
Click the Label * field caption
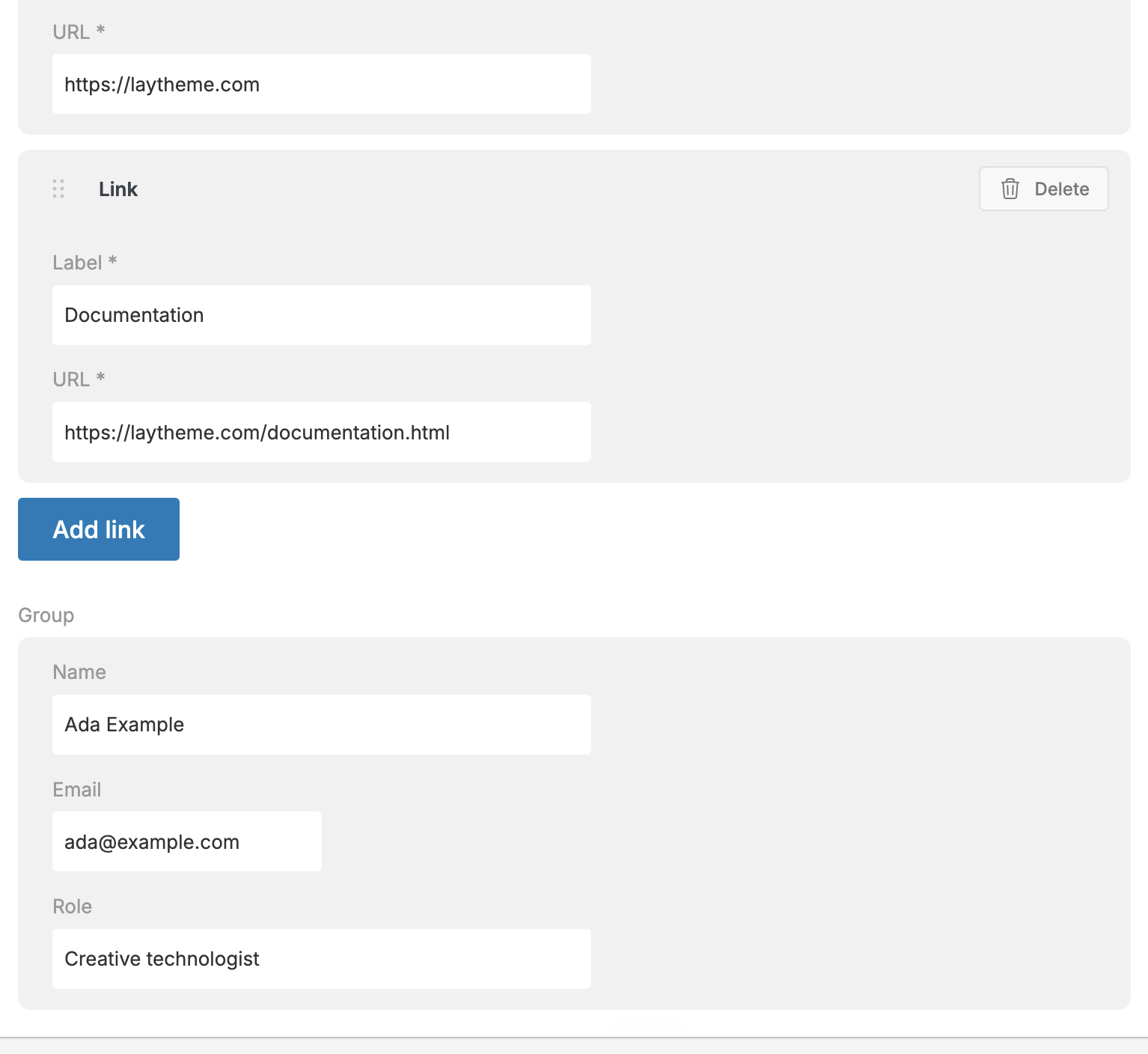[x=85, y=263]
